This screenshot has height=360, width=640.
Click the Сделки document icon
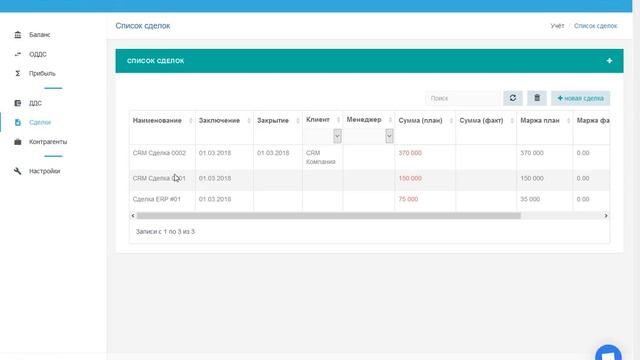pyautogui.click(x=18, y=122)
